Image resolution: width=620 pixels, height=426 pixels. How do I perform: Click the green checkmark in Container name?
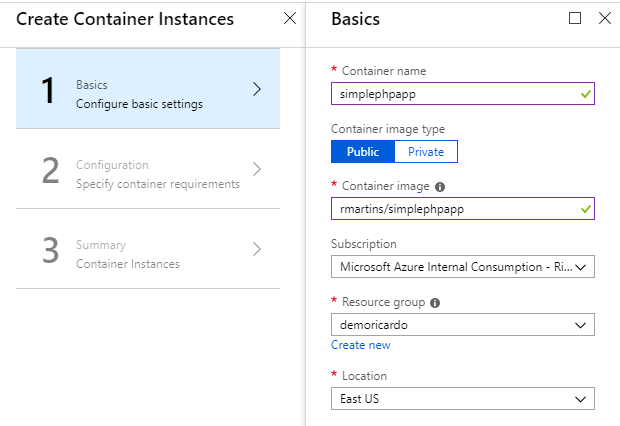point(586,94)
